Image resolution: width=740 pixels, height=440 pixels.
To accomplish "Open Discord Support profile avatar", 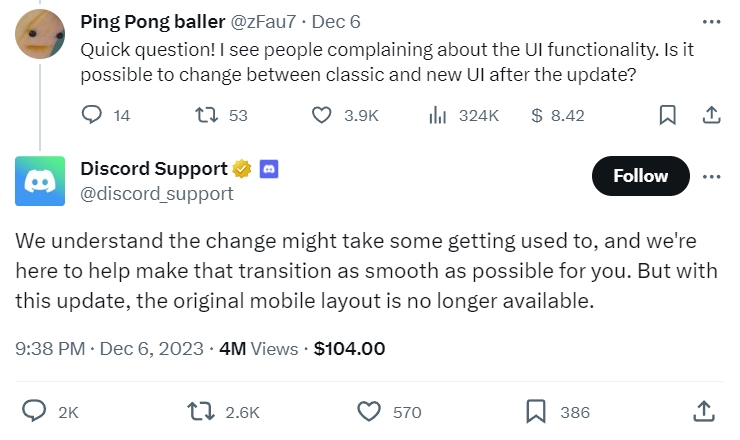I will 41,181.
